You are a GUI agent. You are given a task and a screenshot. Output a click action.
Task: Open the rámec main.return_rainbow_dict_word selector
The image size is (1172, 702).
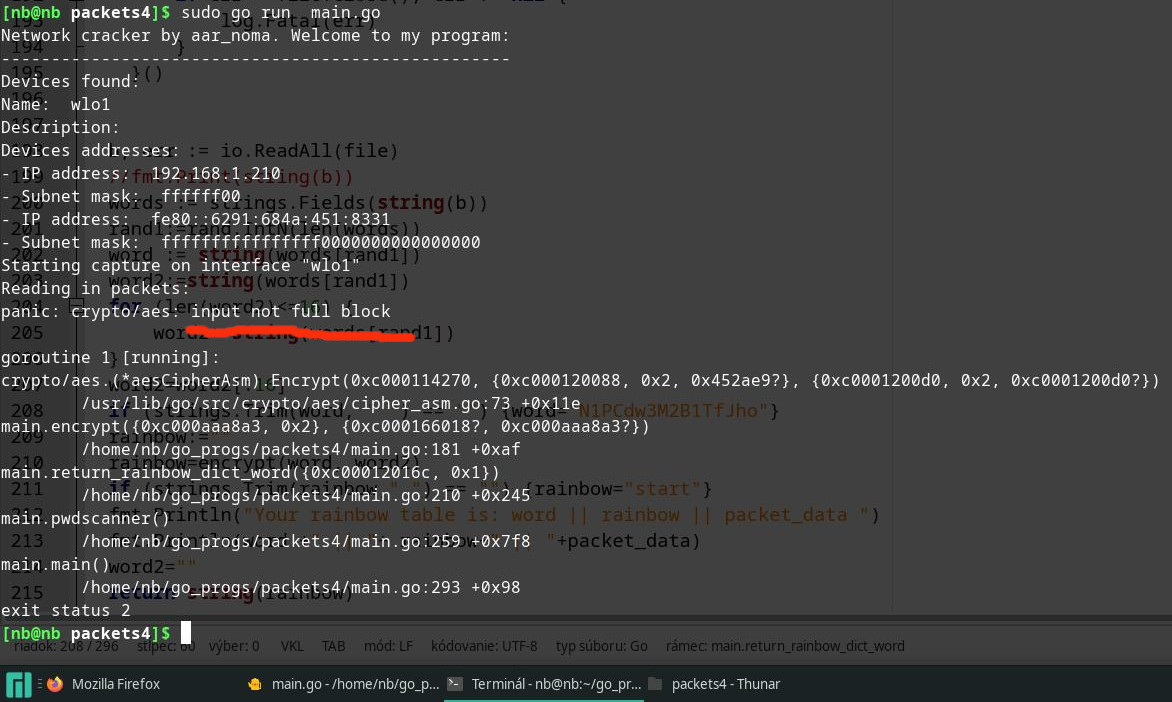[x=785, y=645]
